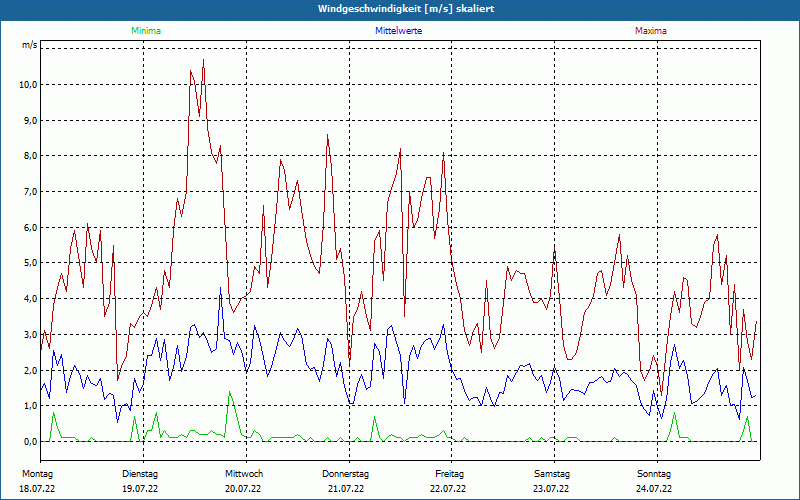Click the 6,0 y-axis value
The height and width of the screenshot is (500, 800).
tap(30, 228)
